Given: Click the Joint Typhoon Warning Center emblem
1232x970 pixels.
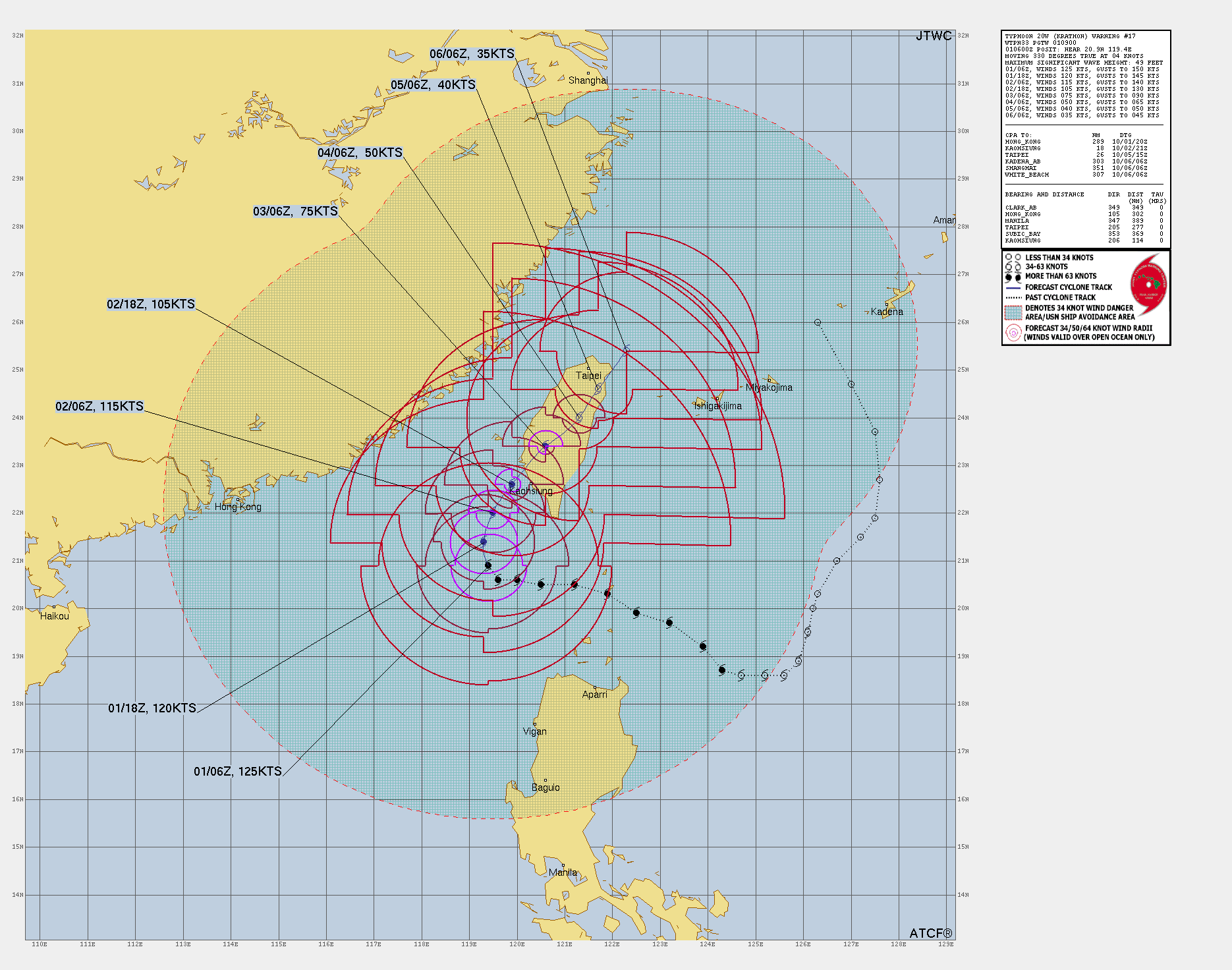Looking at the screenshot, I should (x=1148, y=284).
